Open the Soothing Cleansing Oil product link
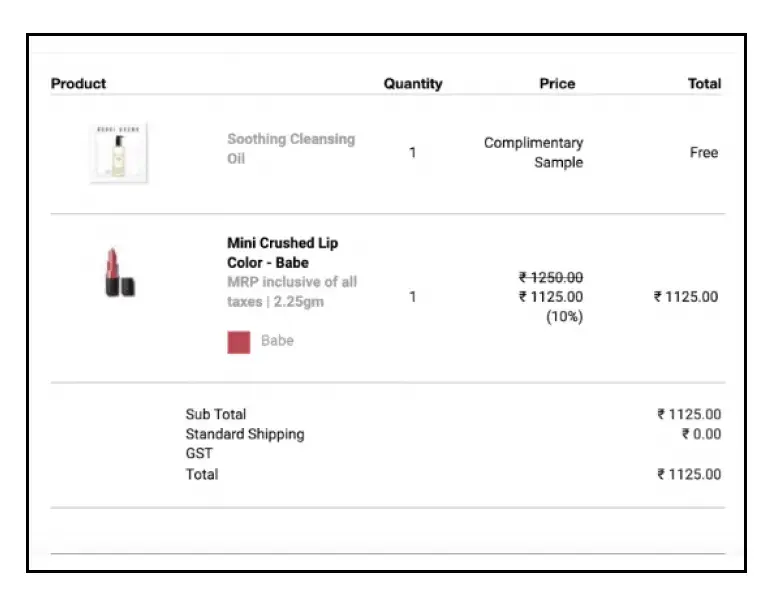Viewport: 772px width, 605px height. pos(291,149)
